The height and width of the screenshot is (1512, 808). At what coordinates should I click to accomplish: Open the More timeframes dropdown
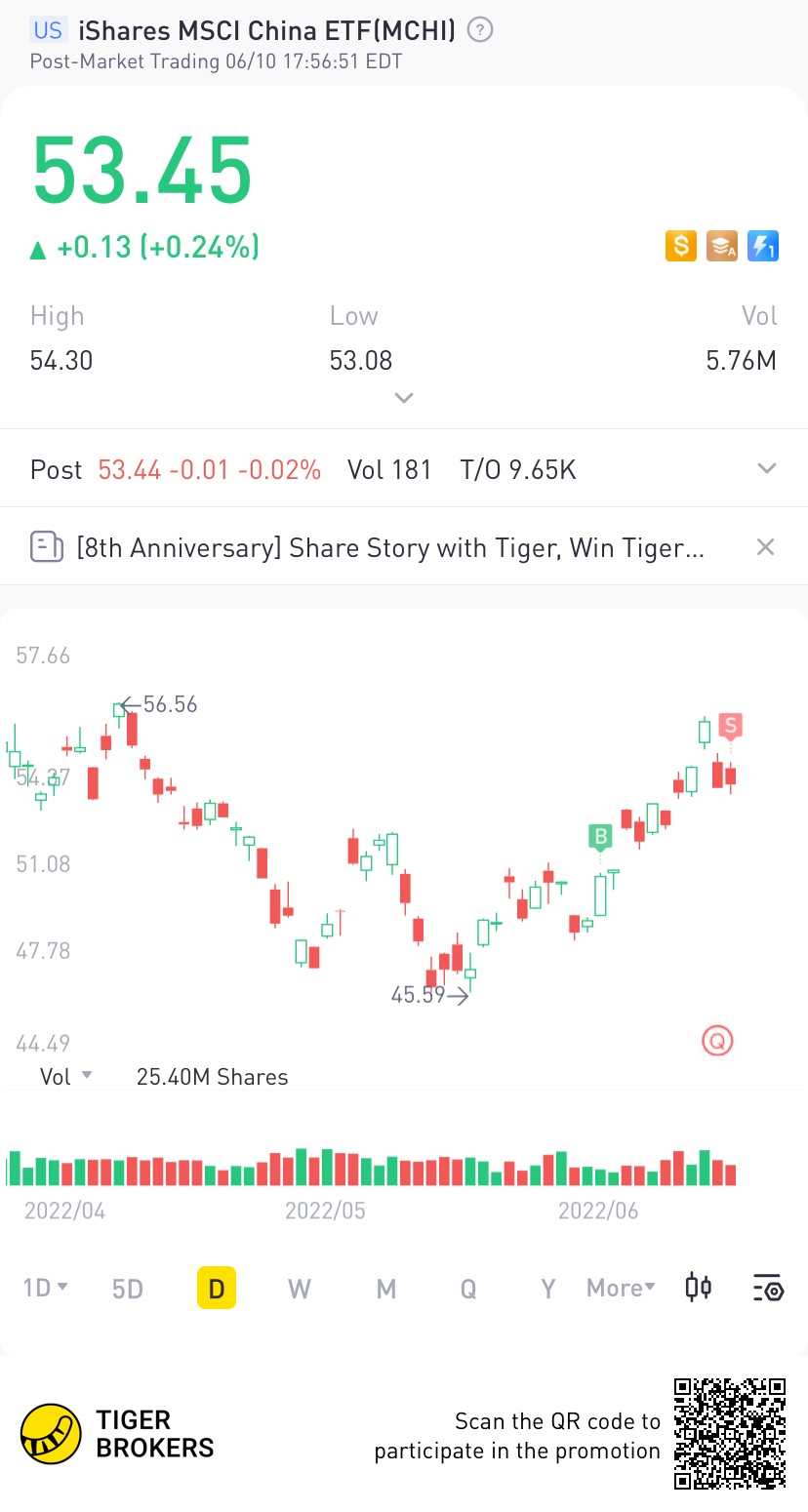[621, 1288]
